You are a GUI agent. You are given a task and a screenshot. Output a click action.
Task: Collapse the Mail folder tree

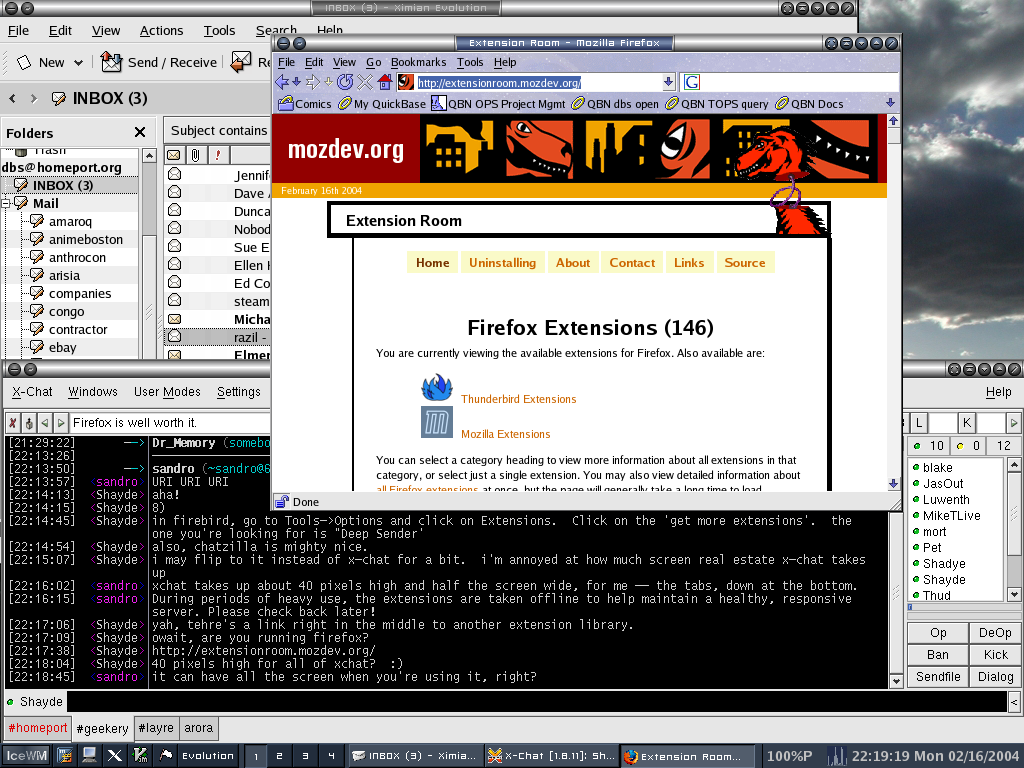click(x=6, y=204)
